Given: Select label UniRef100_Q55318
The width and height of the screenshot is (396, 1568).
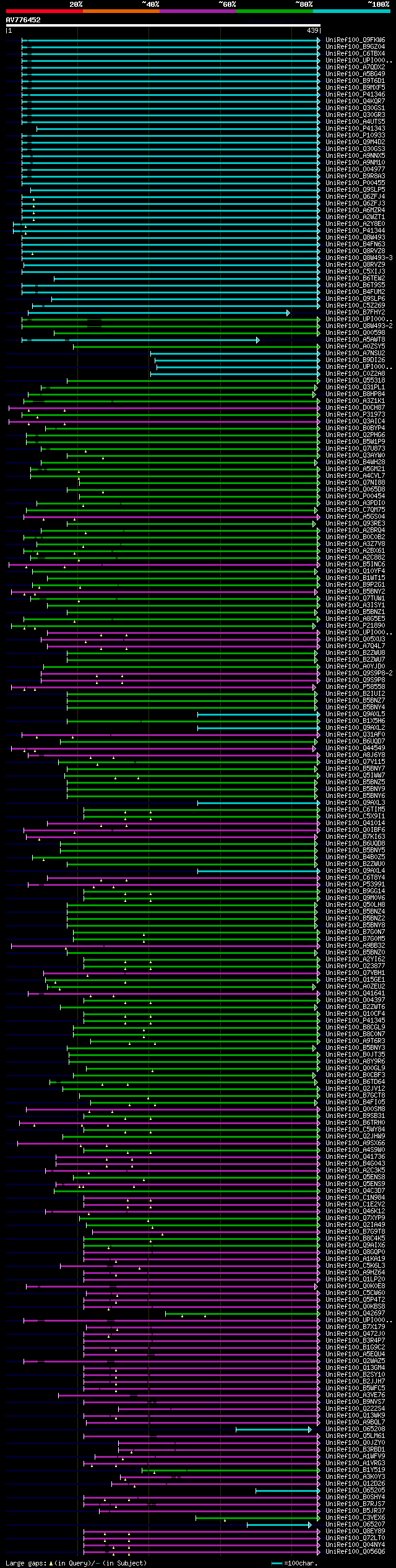Looking at the screenshot, I should 355,380.
